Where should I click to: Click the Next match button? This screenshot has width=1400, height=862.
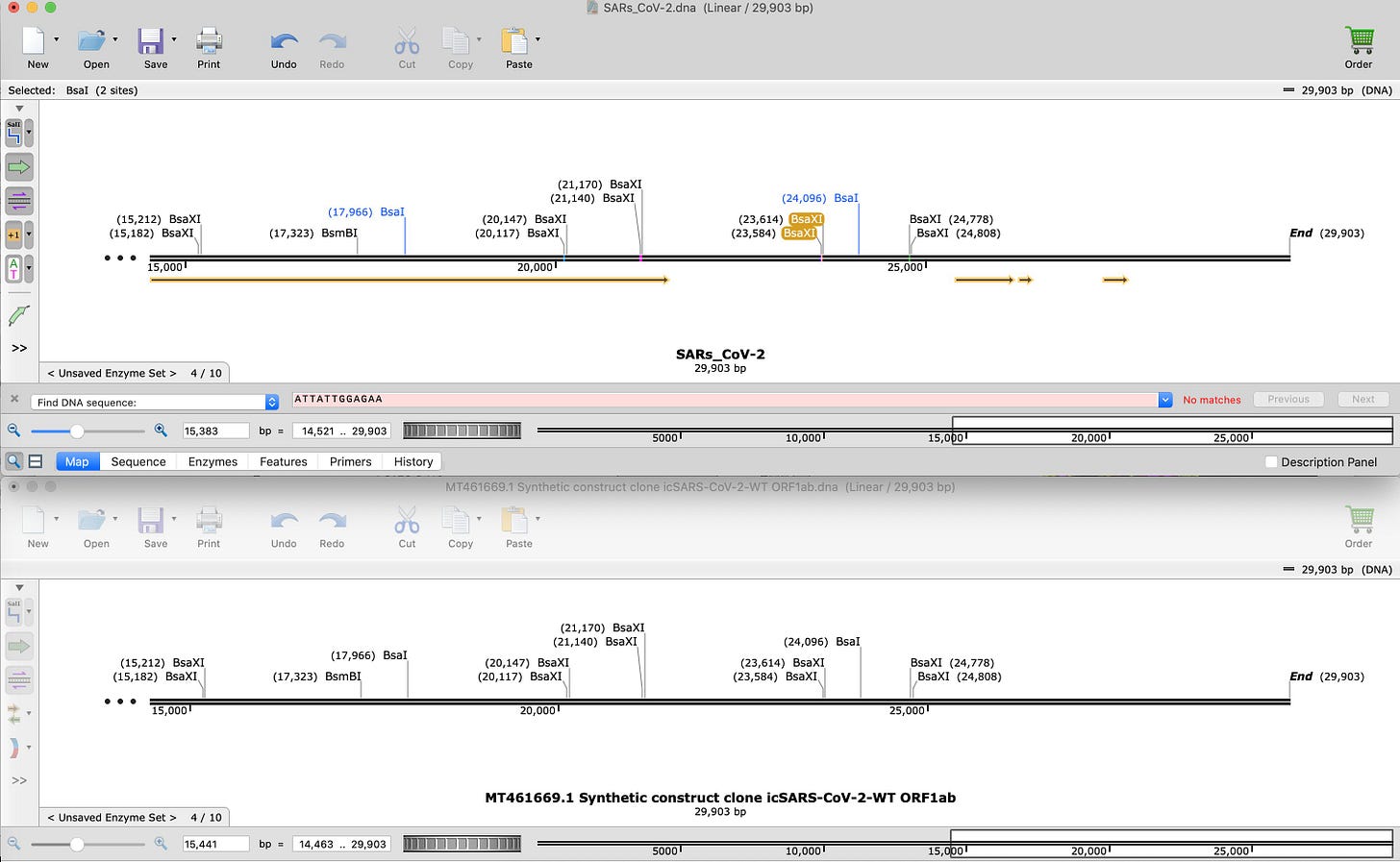point(1363,400)
